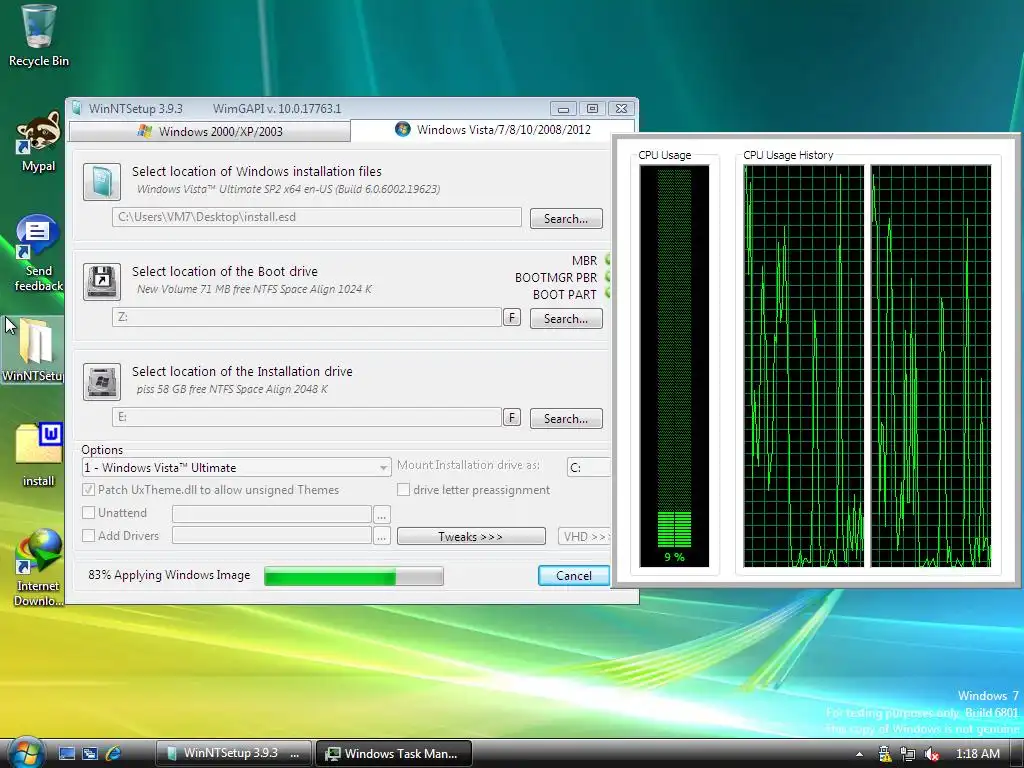Click the Switch between windows quick launch icon
Screen dimensions: 1024x768
point(89,754)
